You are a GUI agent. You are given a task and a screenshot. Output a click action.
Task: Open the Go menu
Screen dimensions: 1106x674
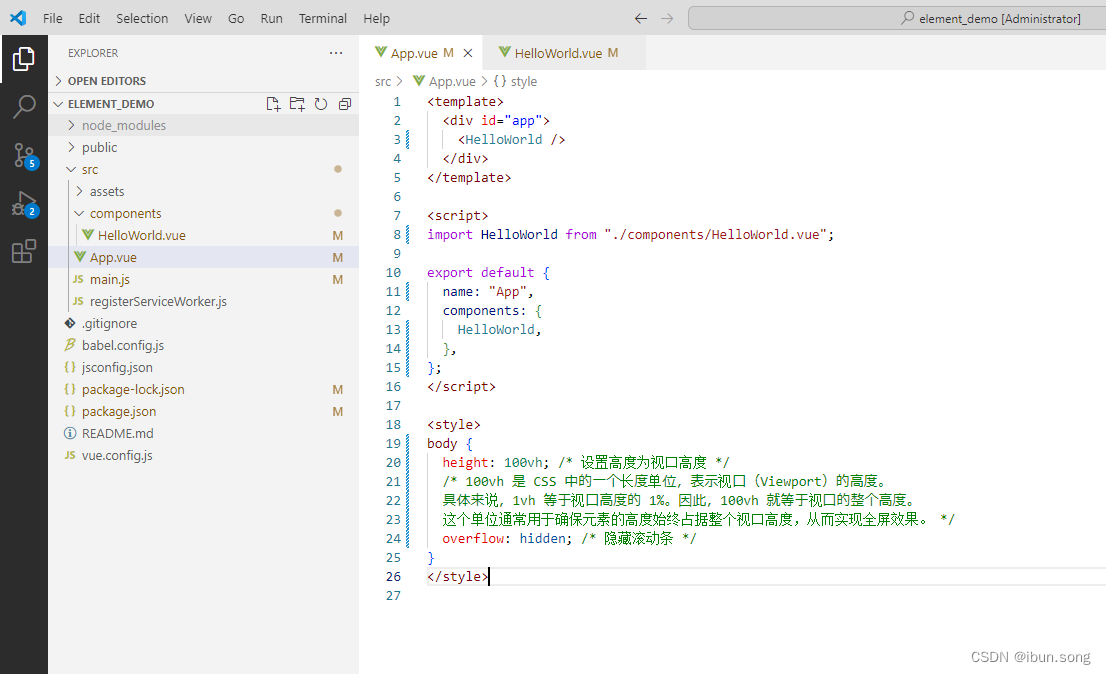point(236,18)
